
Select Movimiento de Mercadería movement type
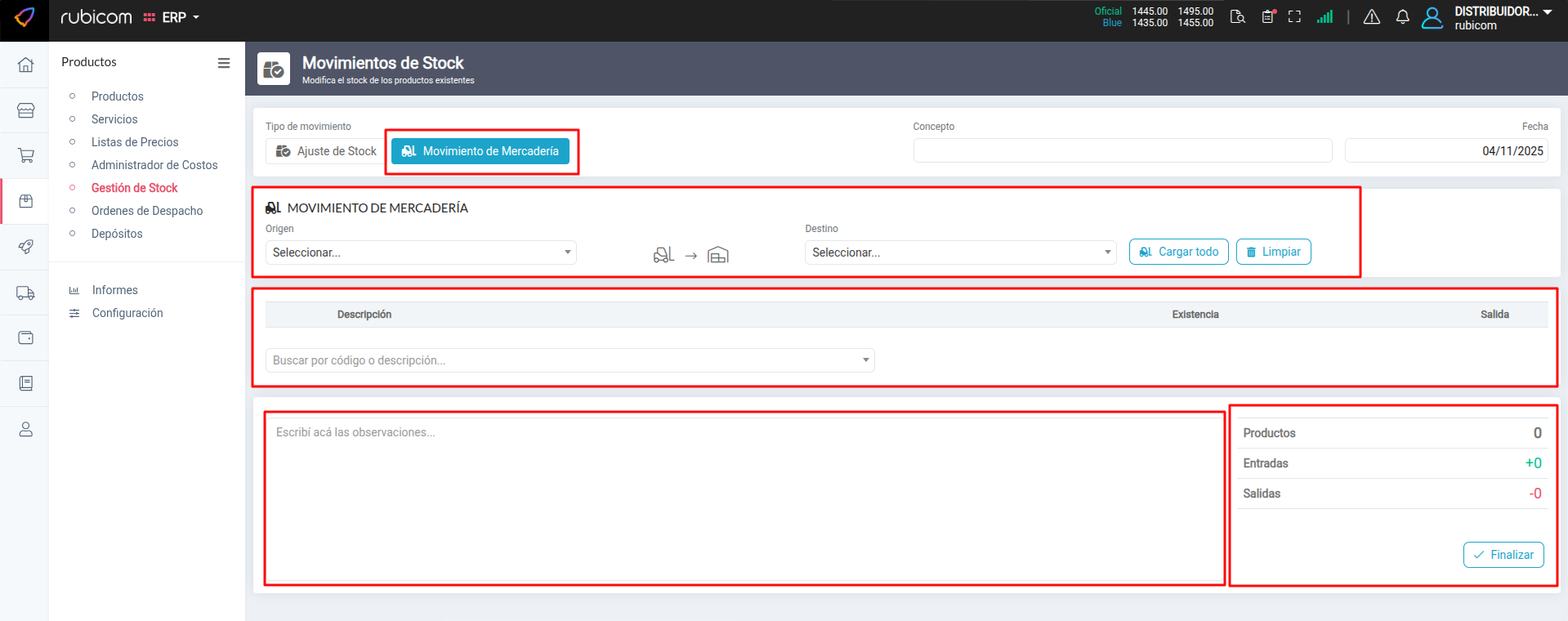click(480, 151)
